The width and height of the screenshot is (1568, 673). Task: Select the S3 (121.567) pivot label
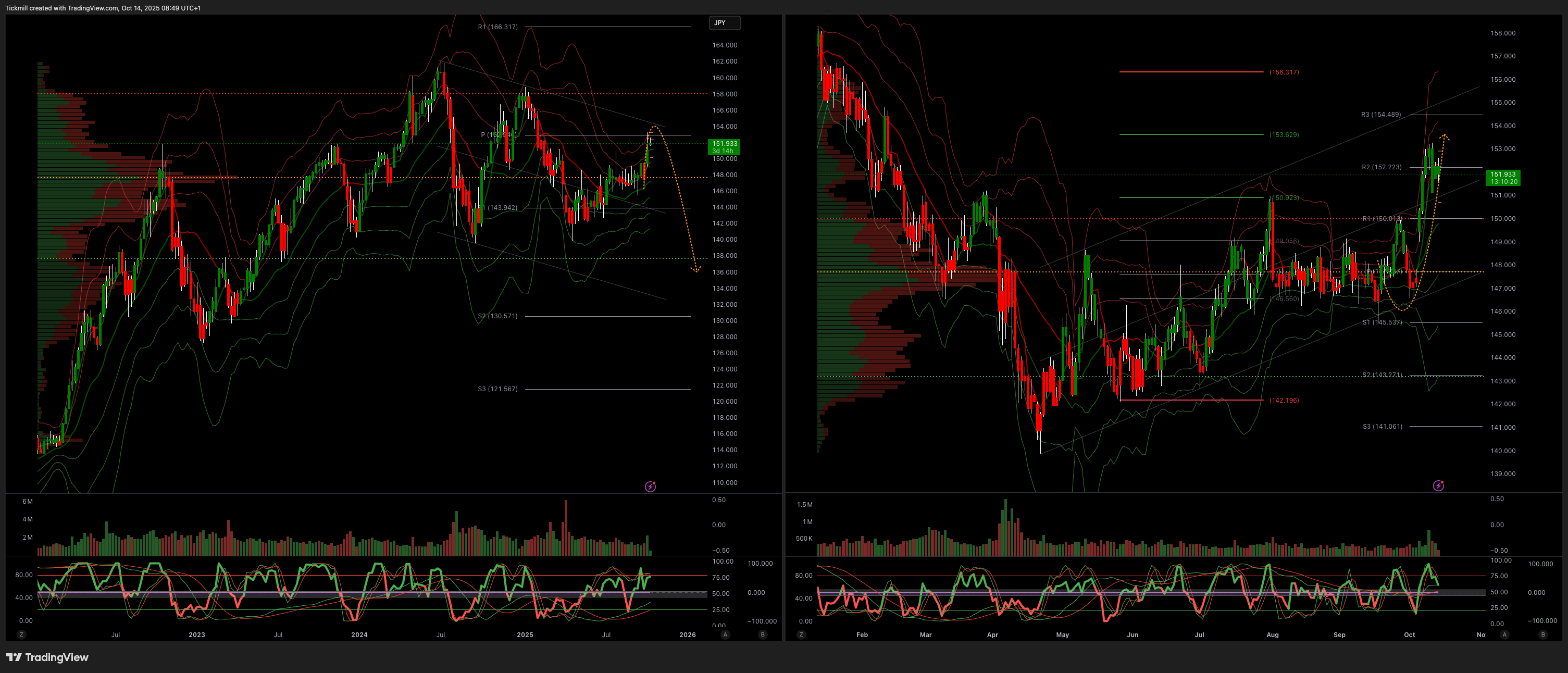(x=497, y=389)
